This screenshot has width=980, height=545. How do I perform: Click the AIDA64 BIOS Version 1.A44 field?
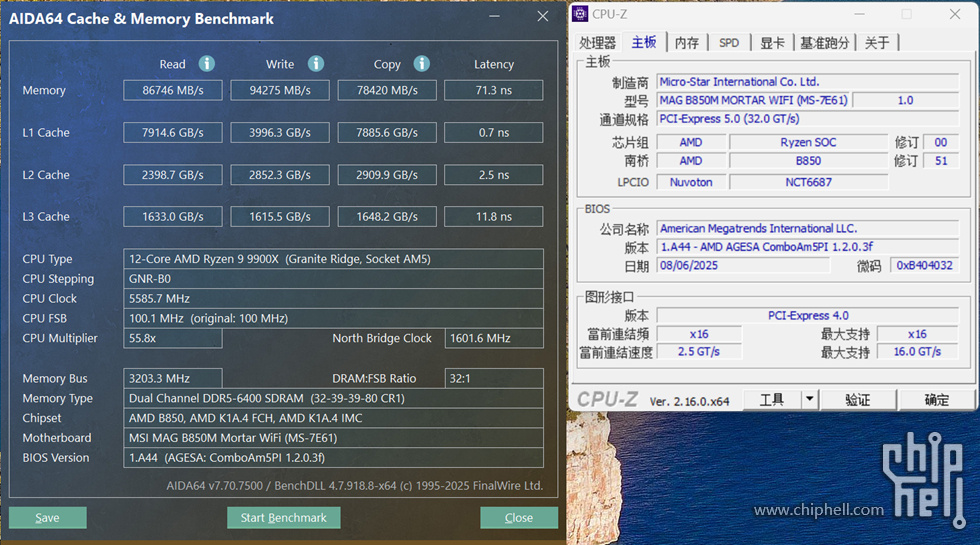pos(333,458)
